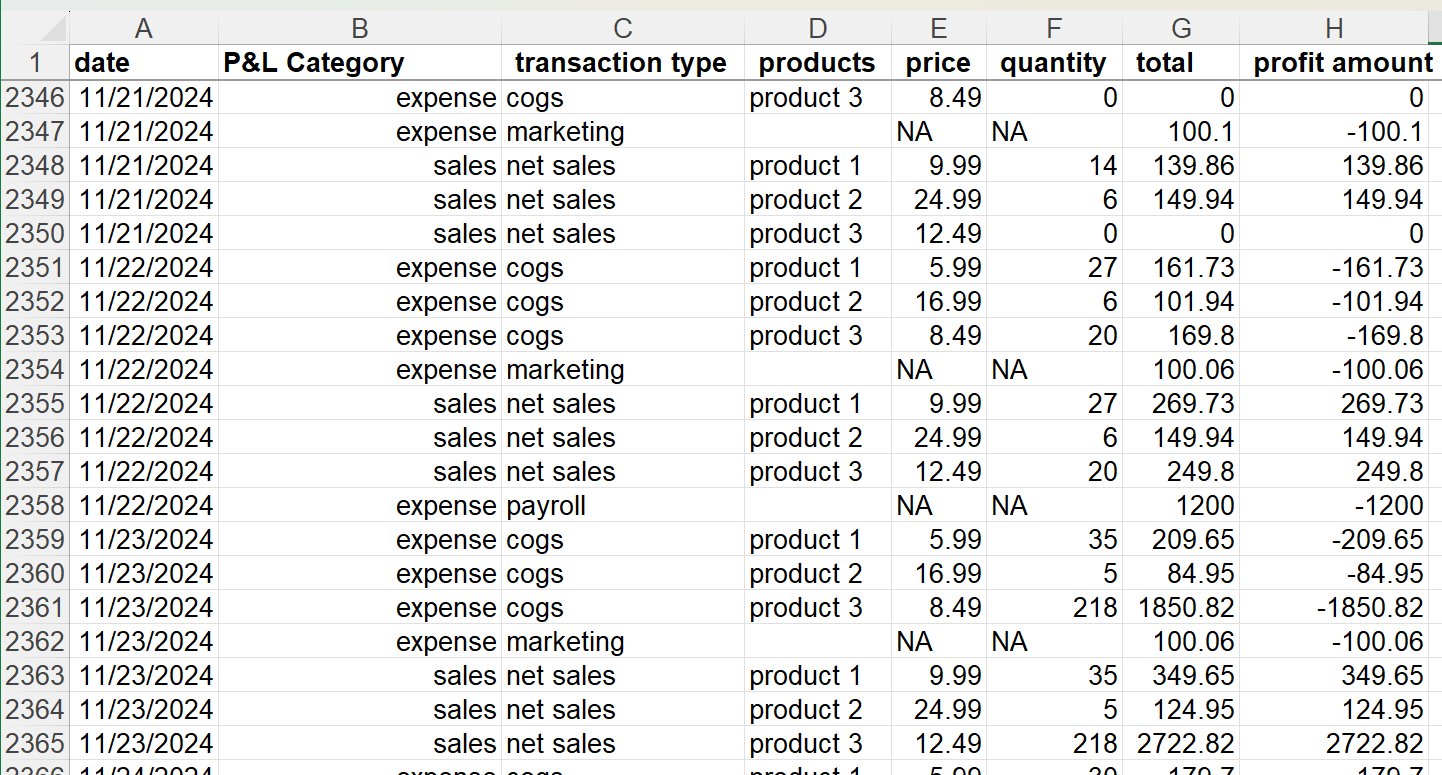Select the payroll expense cell in row 2358
The height and width of the screenshot is (775, 1442).
620,505
